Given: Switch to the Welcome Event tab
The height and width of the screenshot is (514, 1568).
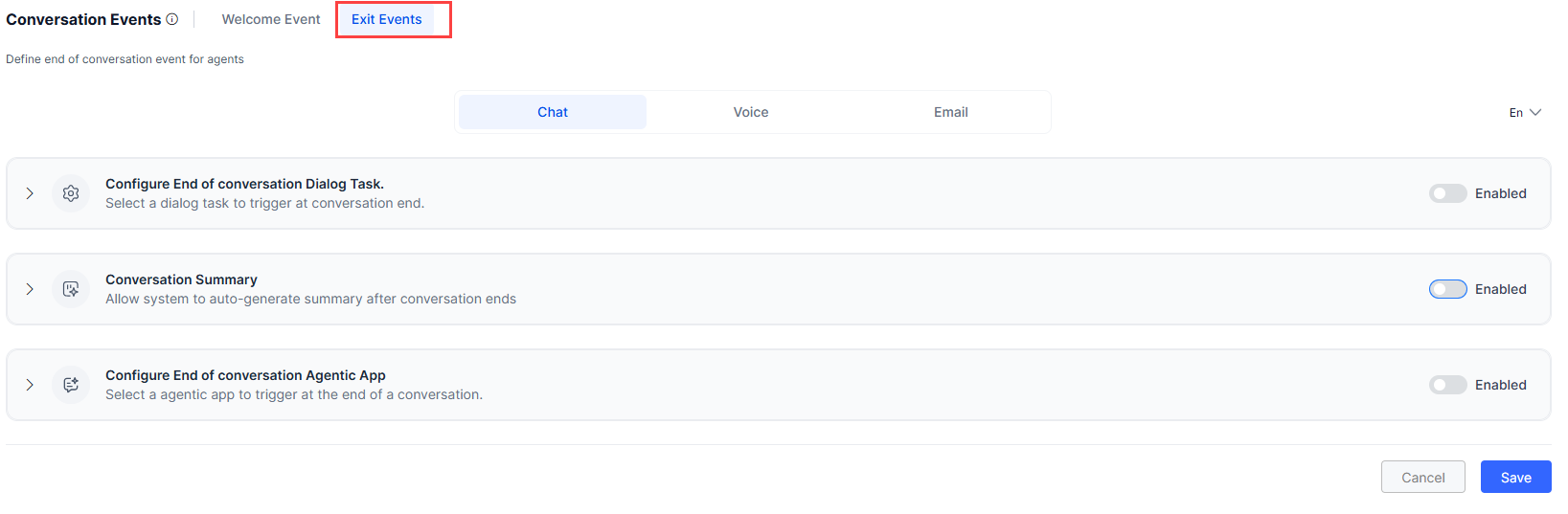Looking at the screenshot, I should [271, 19].
